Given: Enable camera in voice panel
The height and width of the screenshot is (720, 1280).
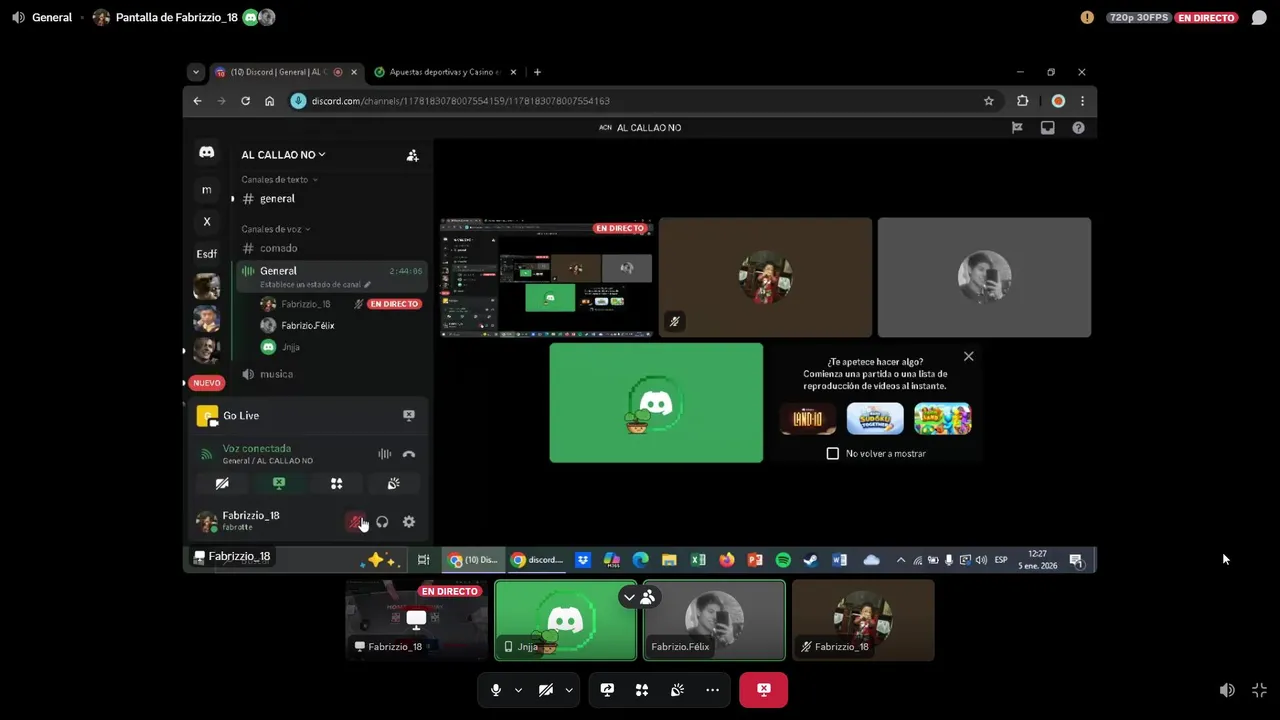Looking at the screenshot, I should click(222, 484).
